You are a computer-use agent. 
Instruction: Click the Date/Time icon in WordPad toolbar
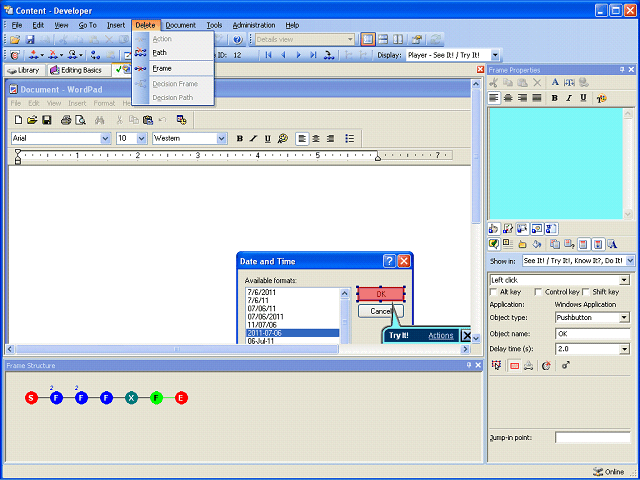click(x=181, y=120)
